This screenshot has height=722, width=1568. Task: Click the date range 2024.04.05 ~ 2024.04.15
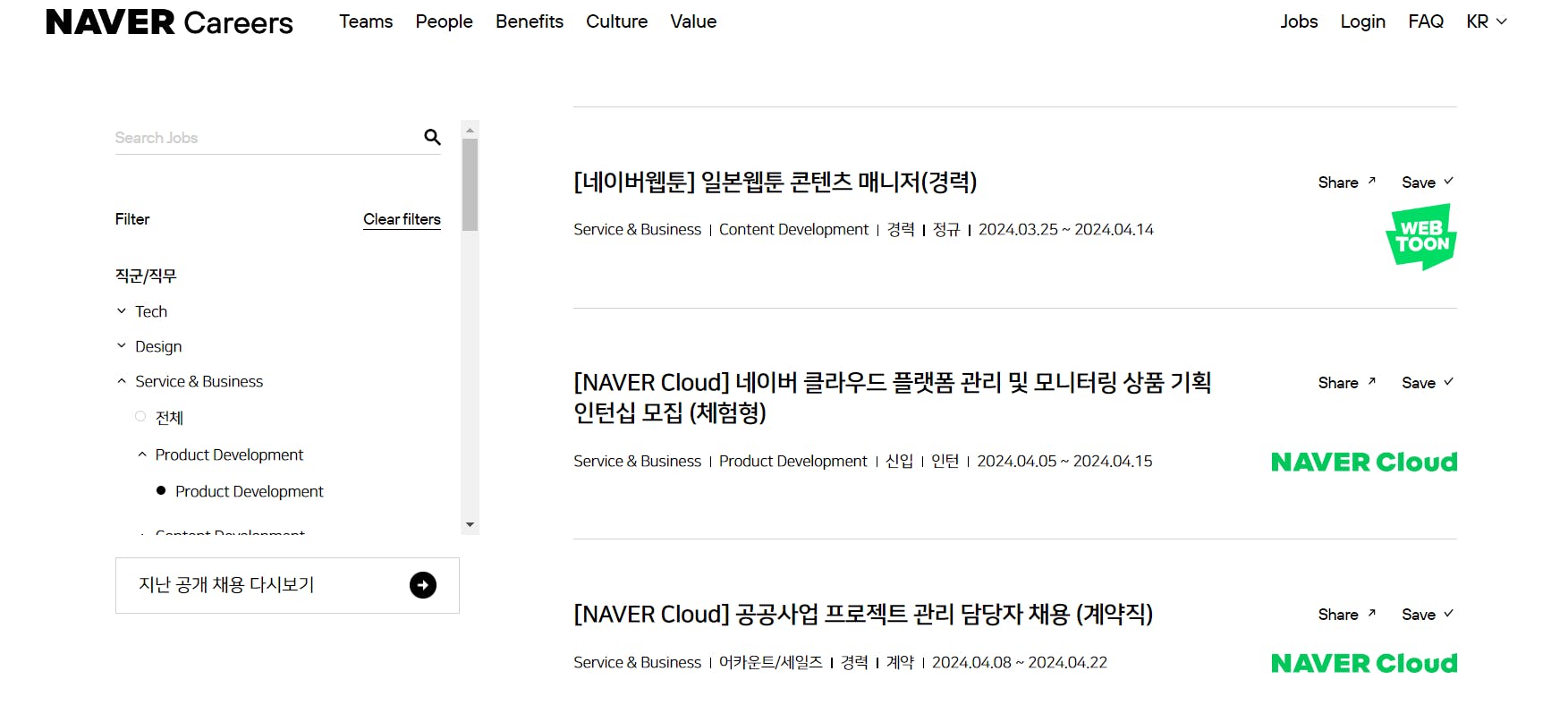coord(1064,462)
